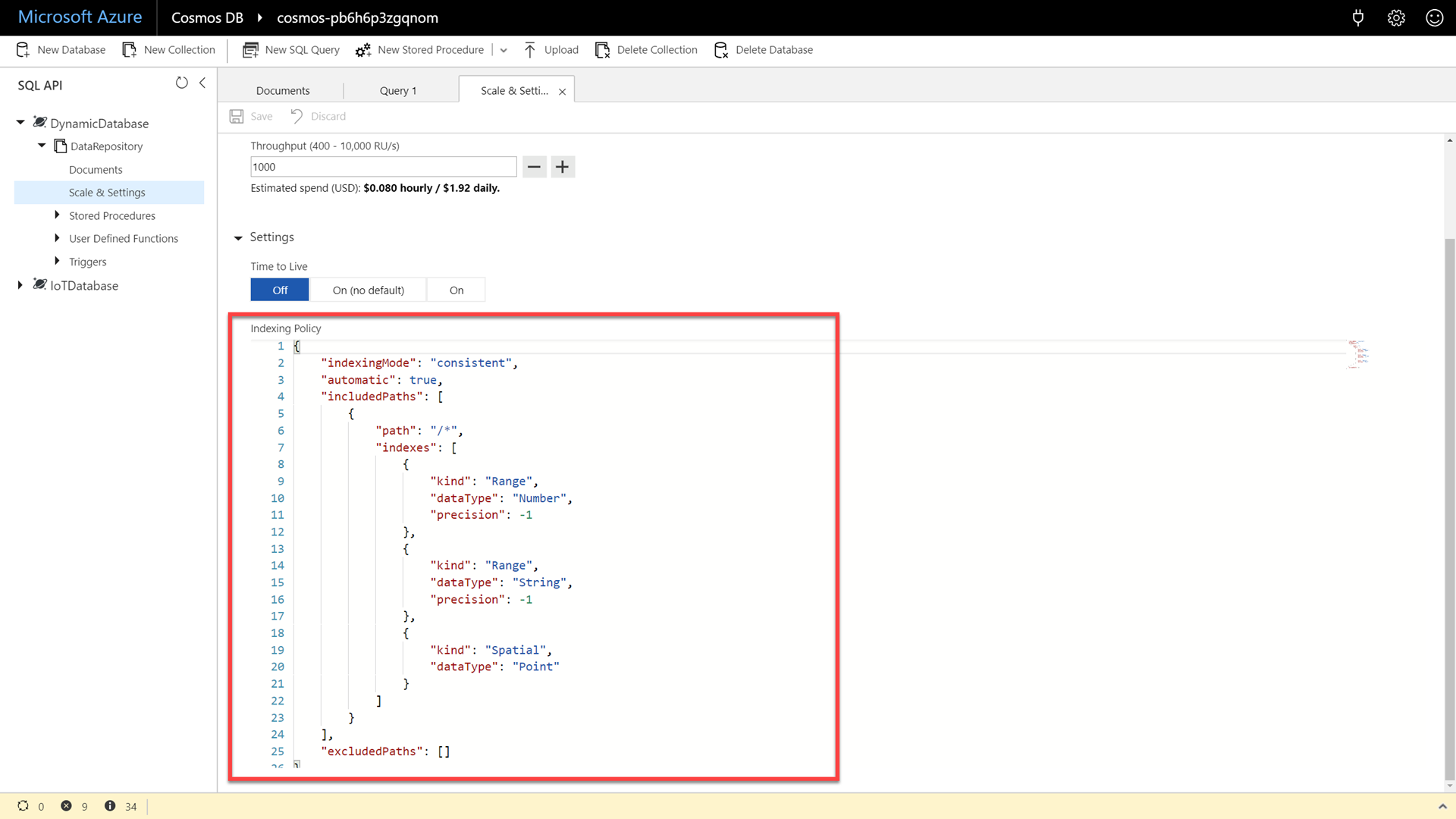Toggle Time to Live Off
Screen dimensions: 1456x819
click(280, 290)
